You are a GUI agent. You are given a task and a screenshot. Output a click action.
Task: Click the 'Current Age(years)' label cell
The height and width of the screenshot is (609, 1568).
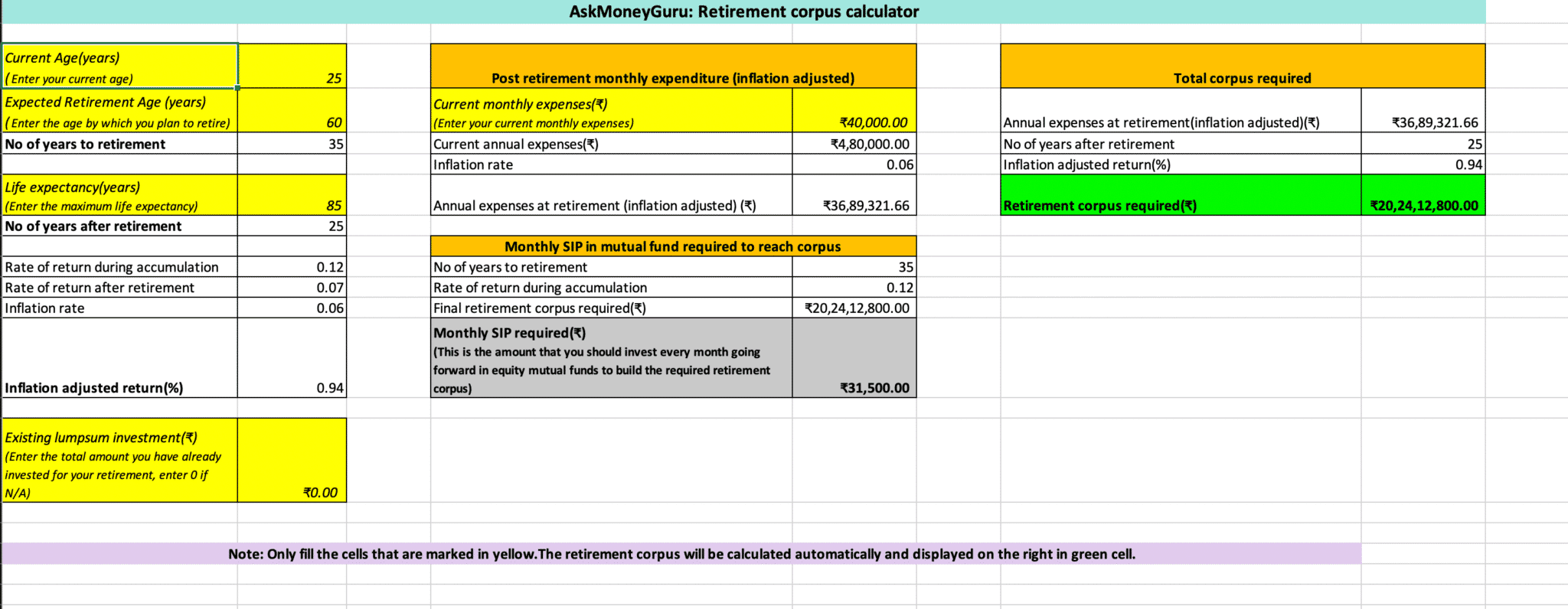pos(120,66)
